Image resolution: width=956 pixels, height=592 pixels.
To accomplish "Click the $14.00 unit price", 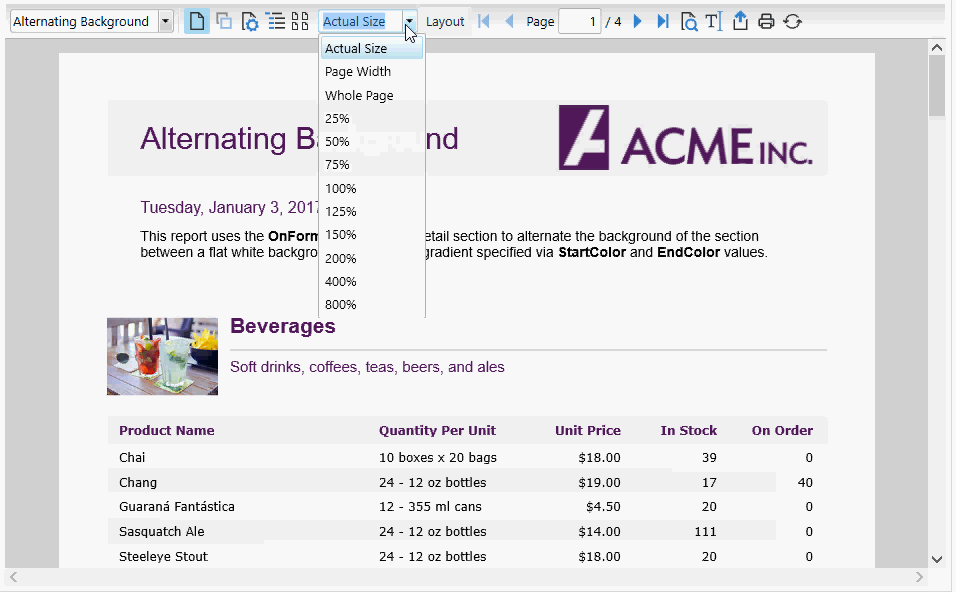I will [x=599, y=532].
